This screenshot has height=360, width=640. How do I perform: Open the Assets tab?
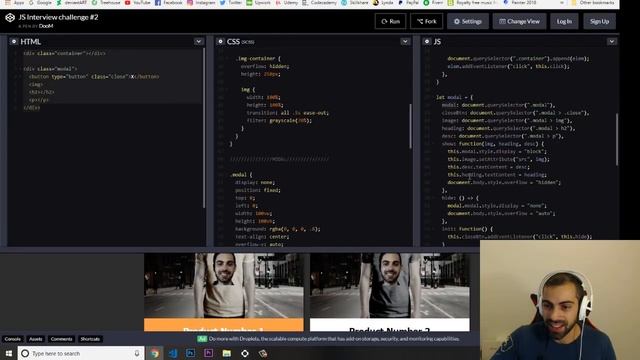(x=36, y=339)
